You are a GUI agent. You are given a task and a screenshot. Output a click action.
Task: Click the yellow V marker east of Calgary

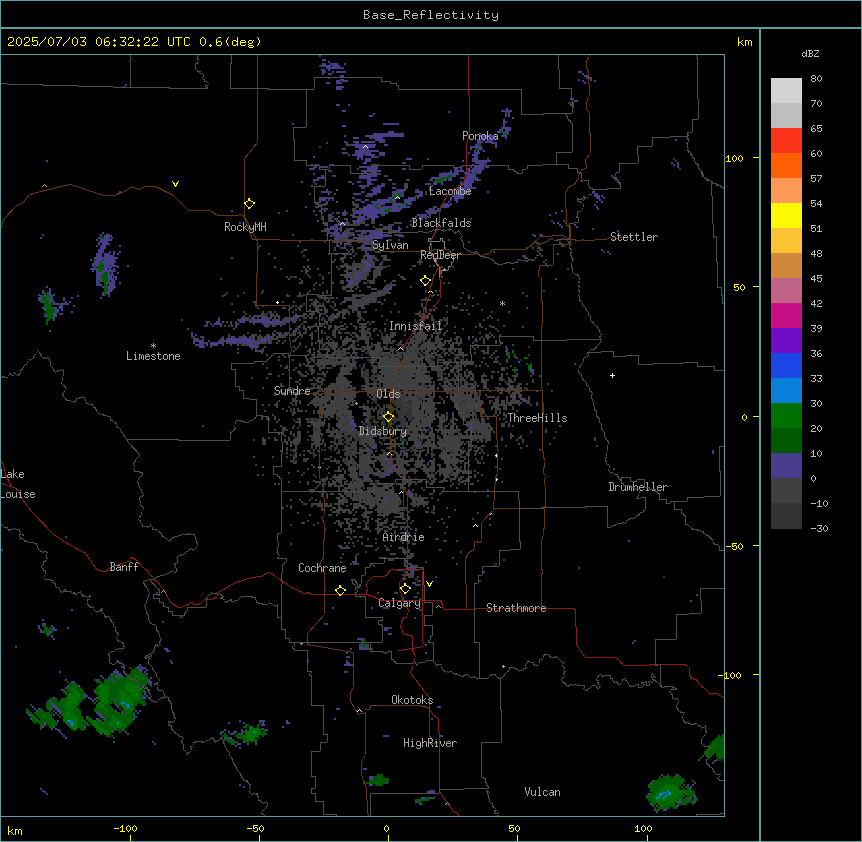pos(429,584)
